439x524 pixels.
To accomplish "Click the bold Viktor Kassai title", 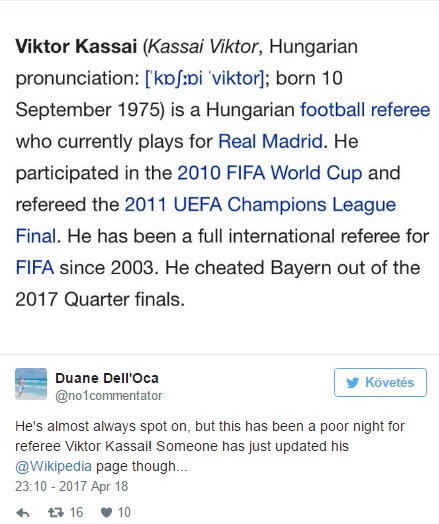I will pos(76,46).
